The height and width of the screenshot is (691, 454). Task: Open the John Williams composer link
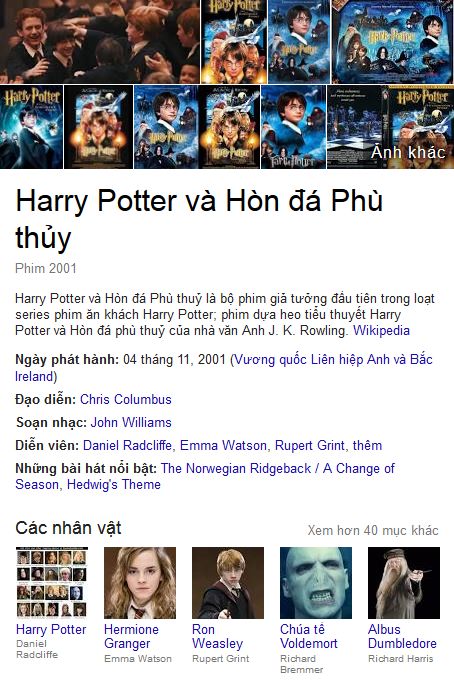[131, 422]
